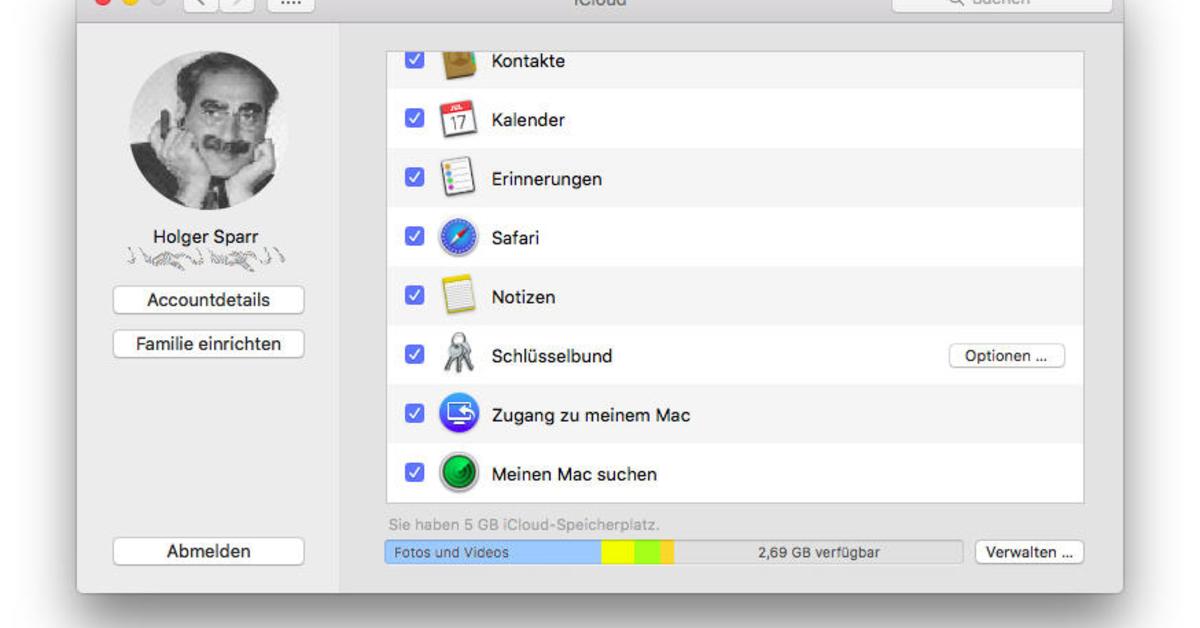Select the Kalender label
Screen dimensions: 1200x628
pos(528,120)
